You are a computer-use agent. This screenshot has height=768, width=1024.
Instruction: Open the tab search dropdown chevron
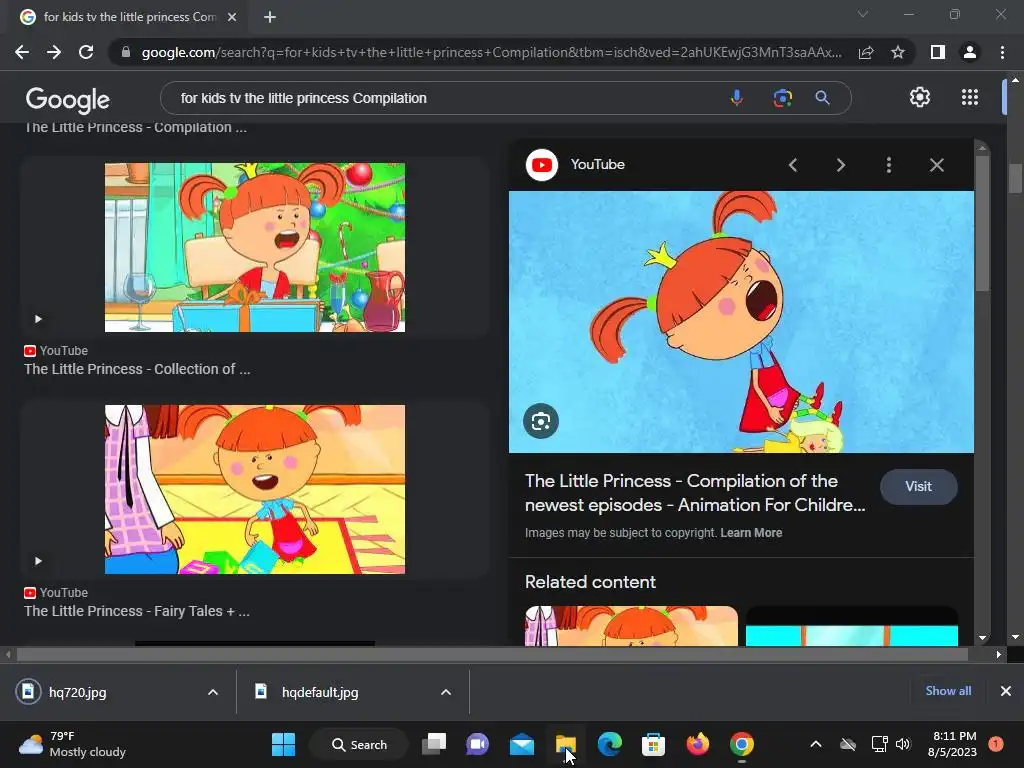pos(863,14)
